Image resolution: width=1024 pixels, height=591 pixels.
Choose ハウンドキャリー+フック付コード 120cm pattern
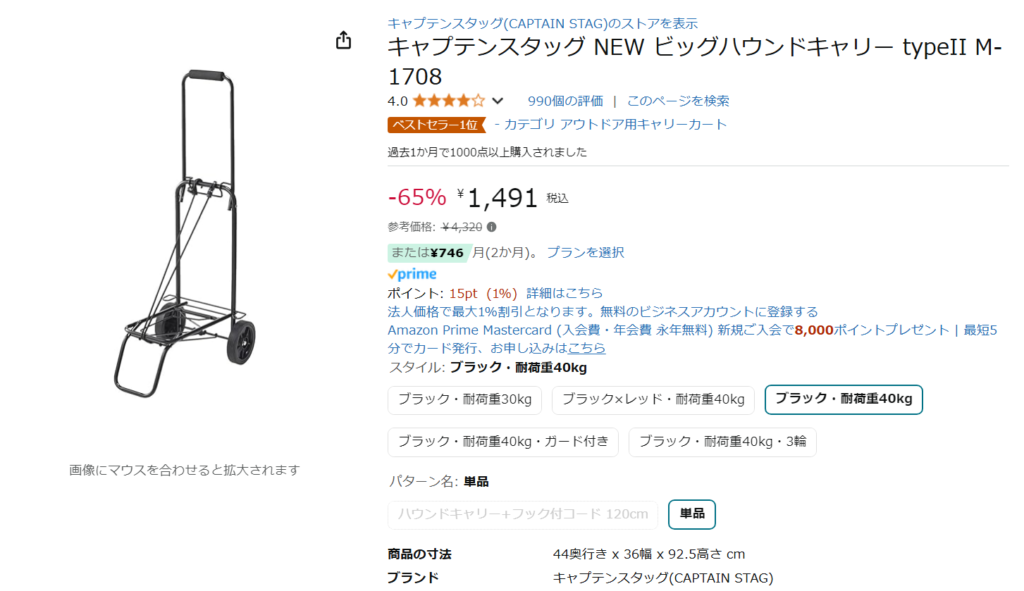tap(523, 515)
